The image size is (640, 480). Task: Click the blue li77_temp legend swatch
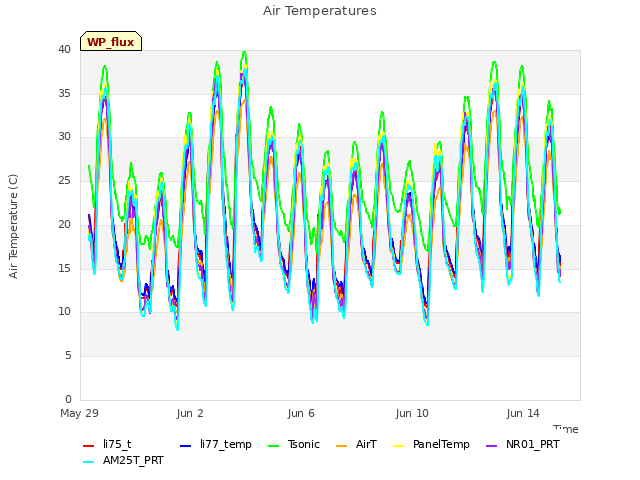coord(186,446)
